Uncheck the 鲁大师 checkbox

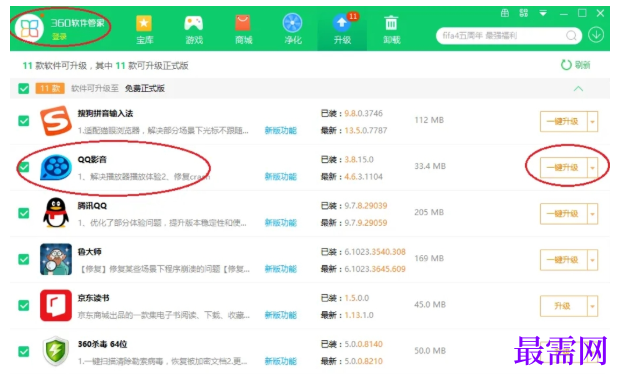pos(24,259)
